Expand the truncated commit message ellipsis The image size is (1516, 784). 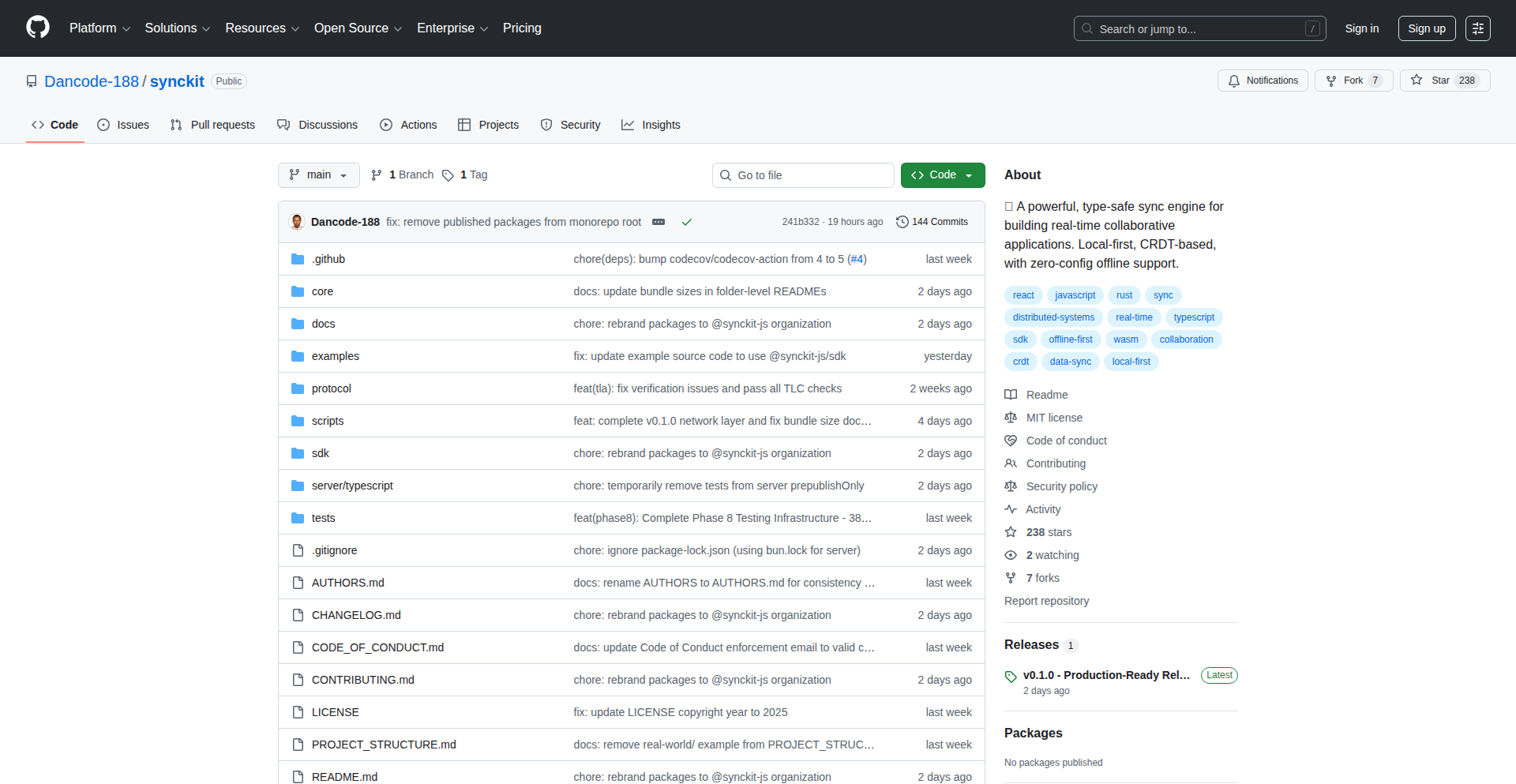[659, 222]
